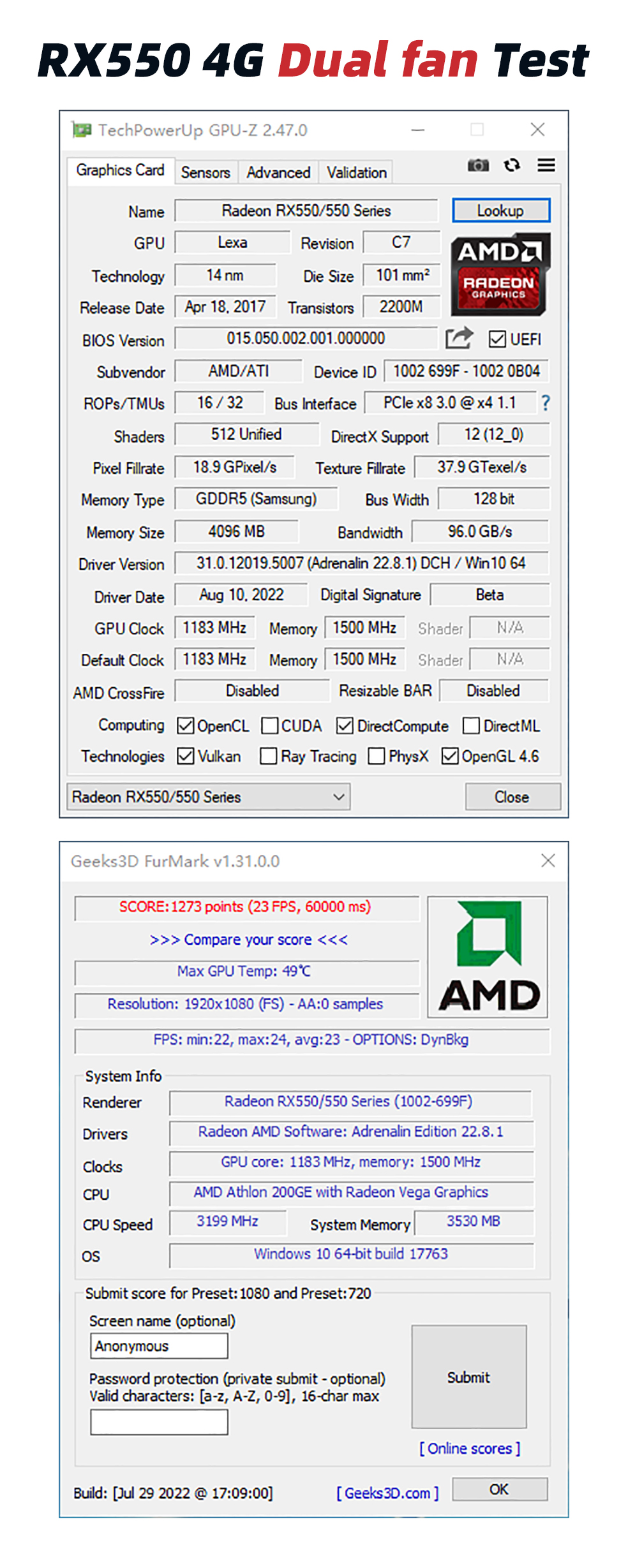Click the Submit score button
The height and width of the screenshot is (1568, 628).
pyautogui.click(x=468, y=1377)
